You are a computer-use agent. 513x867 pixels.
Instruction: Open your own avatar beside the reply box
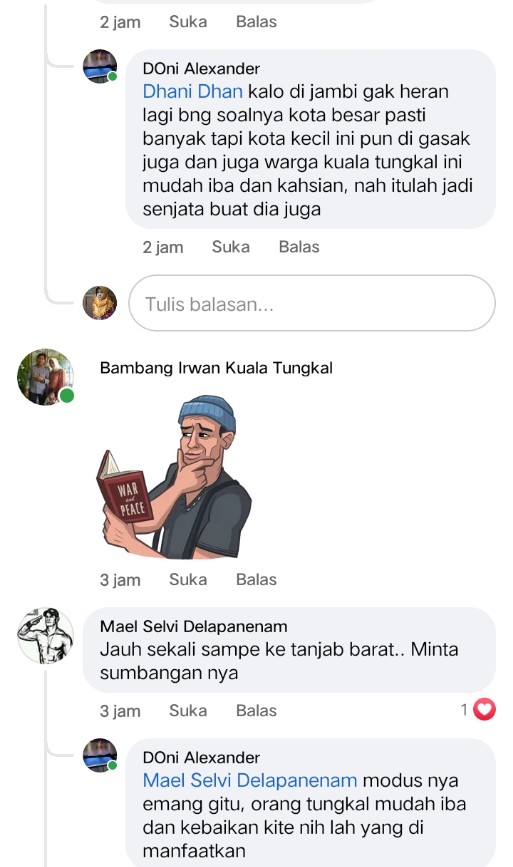(x=100, y=303)
